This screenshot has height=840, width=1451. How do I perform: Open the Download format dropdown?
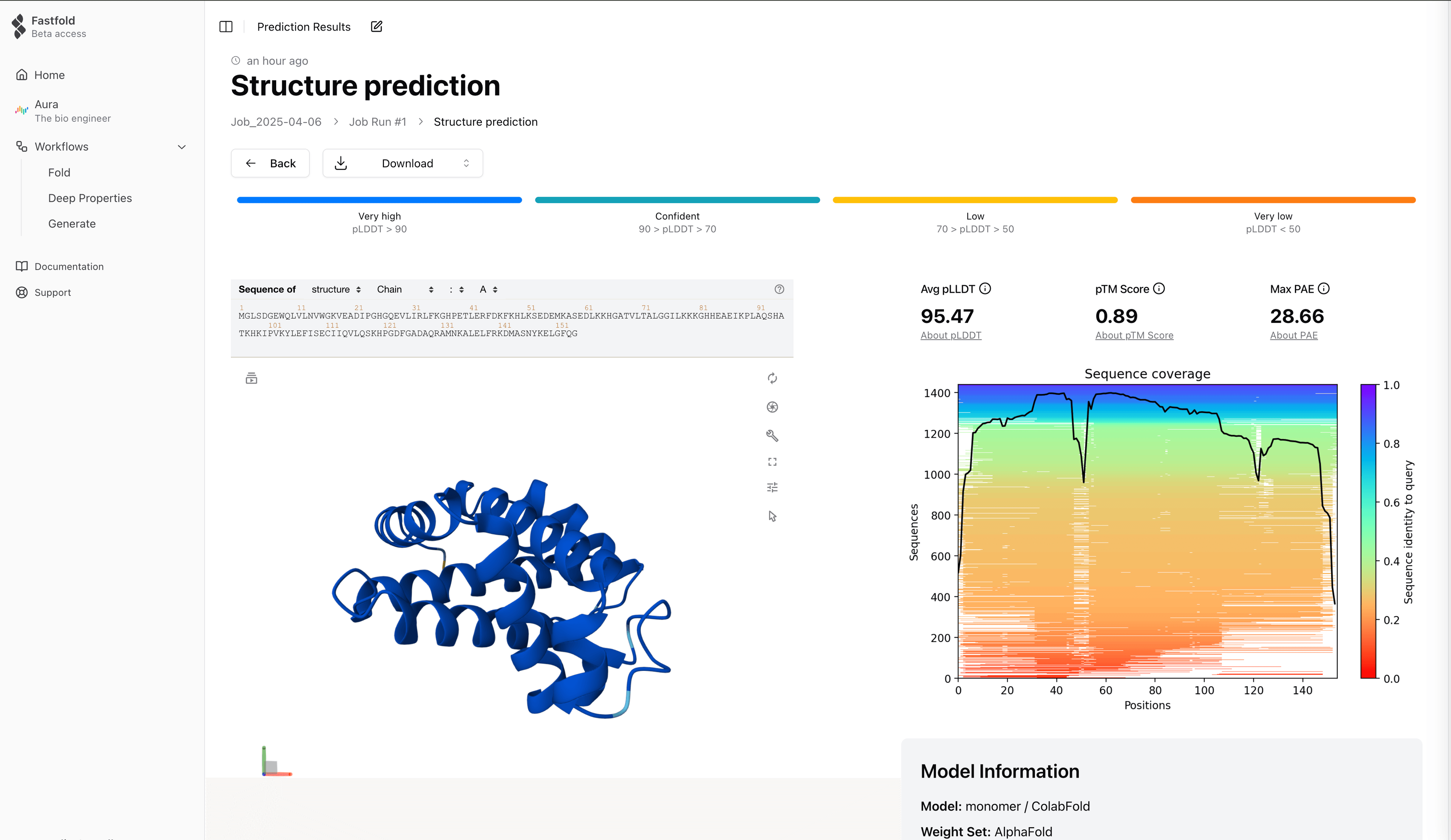click(x=466, y=163)
